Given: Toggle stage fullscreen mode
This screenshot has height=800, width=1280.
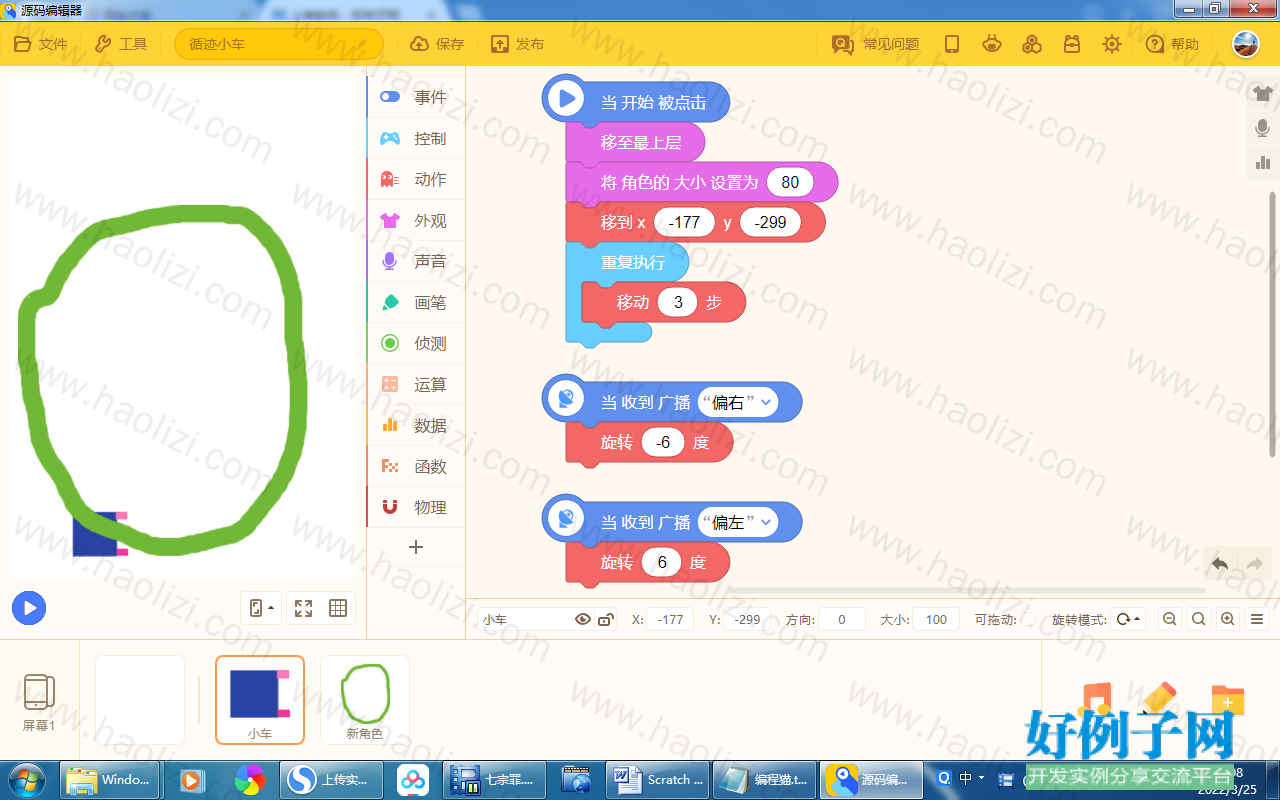Looking at the screenshot, I should click(304, 608).
